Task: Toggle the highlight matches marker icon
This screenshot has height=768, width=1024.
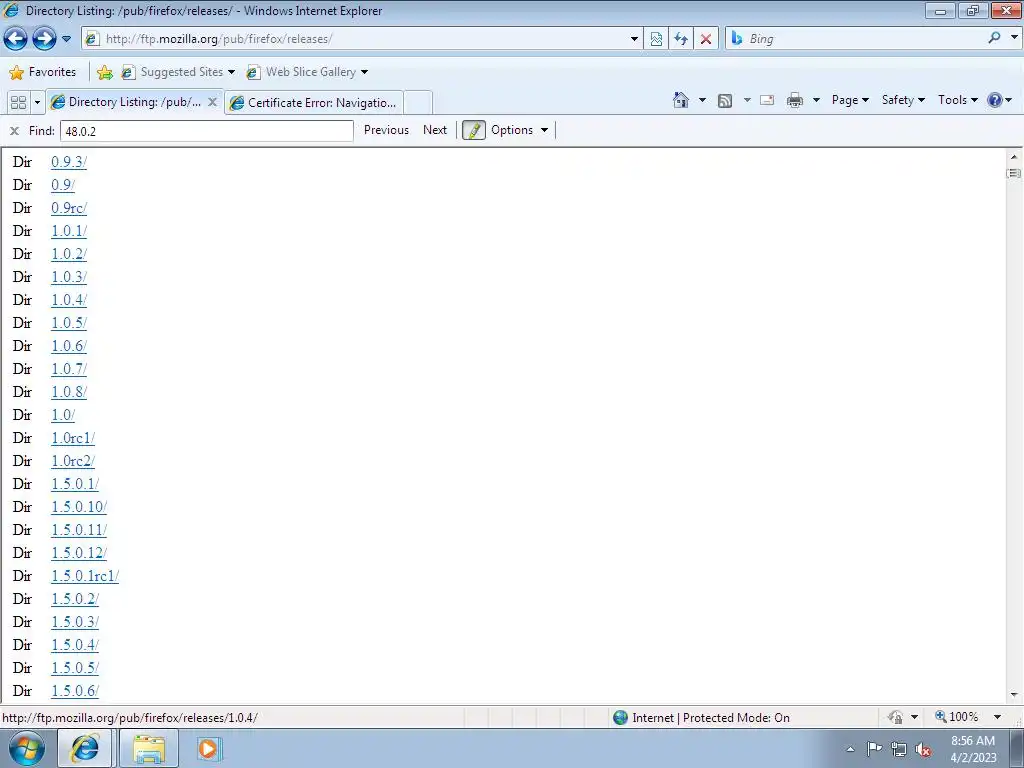Action: pos(473,130)
